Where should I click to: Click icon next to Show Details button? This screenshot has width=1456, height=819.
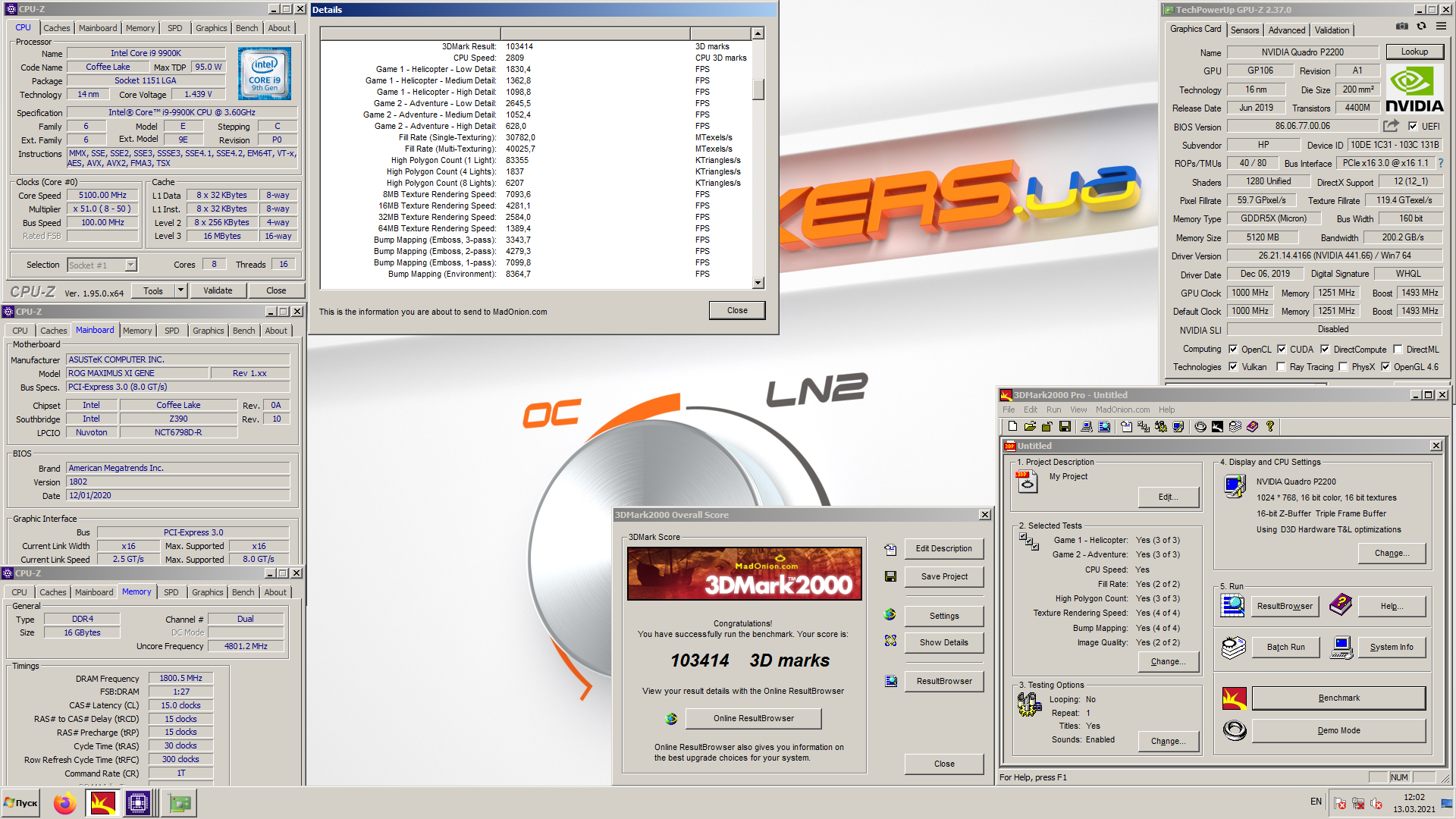pyautogui.click(x=890, y=642)
